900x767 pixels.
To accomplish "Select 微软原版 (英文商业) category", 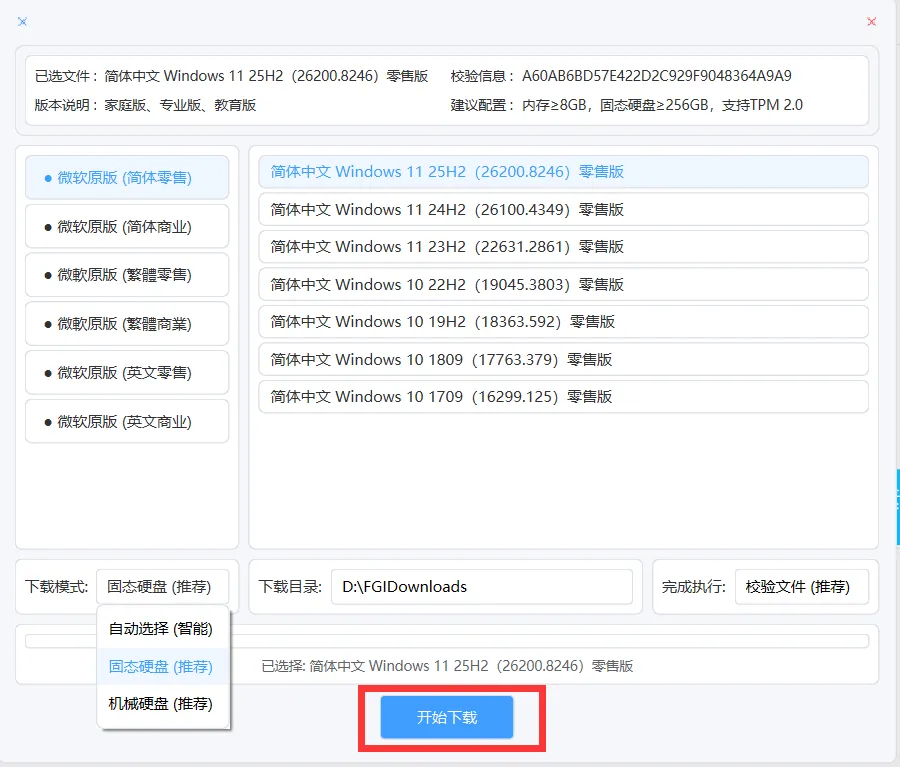I will coord(127,421).
